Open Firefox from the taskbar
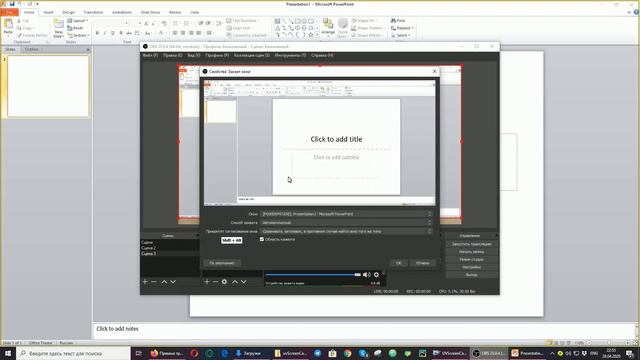The height and width of the screenshot is (360, 640). [167, 353]
